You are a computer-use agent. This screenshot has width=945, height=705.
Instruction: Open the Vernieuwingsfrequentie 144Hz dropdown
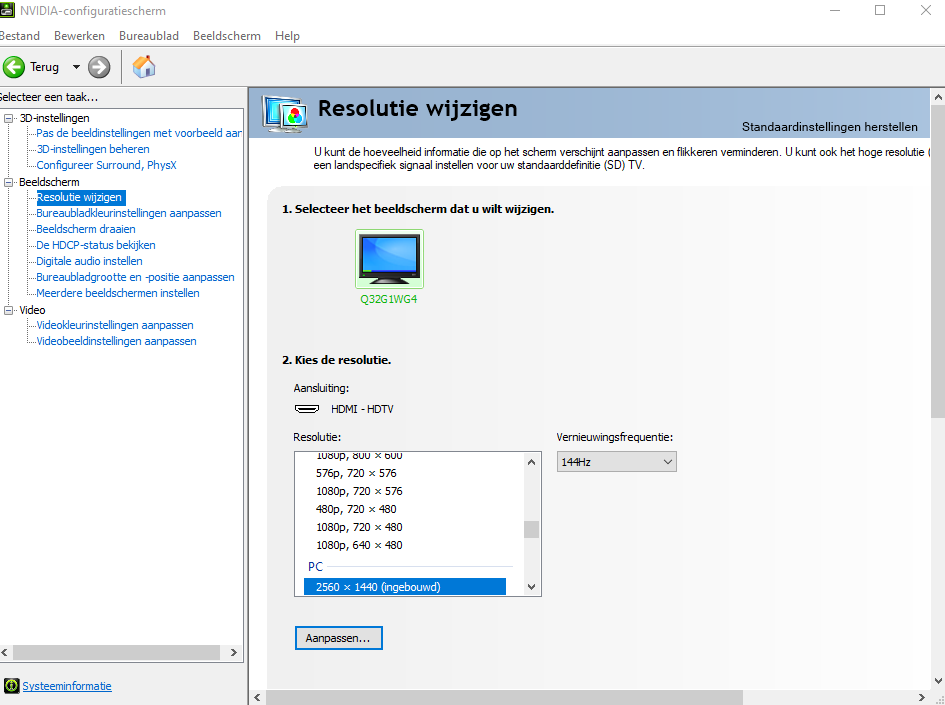(x=617, y=462)
